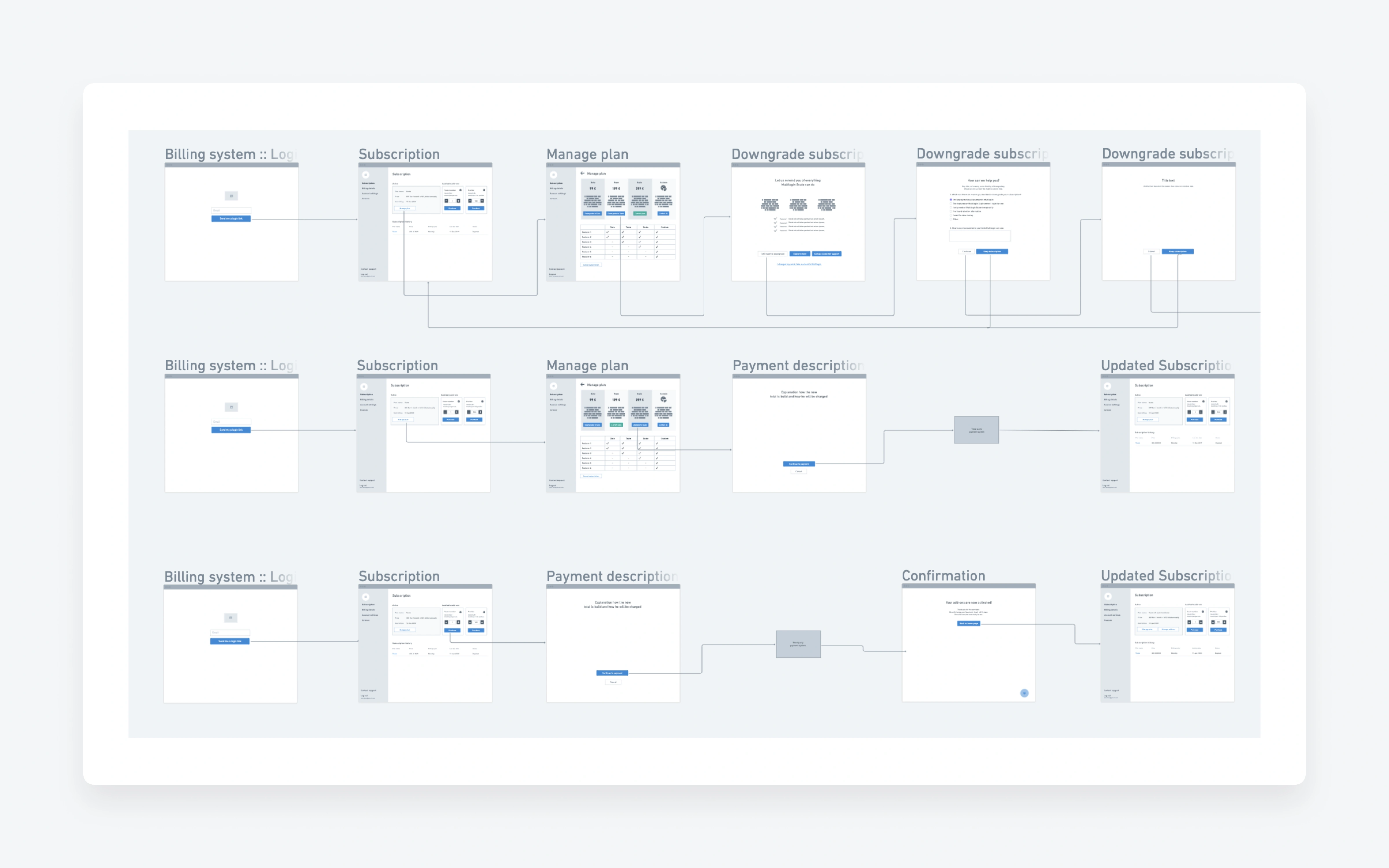
Task: Select 'Other' radio option in downgrade survey
Action: tap(951, 219)
